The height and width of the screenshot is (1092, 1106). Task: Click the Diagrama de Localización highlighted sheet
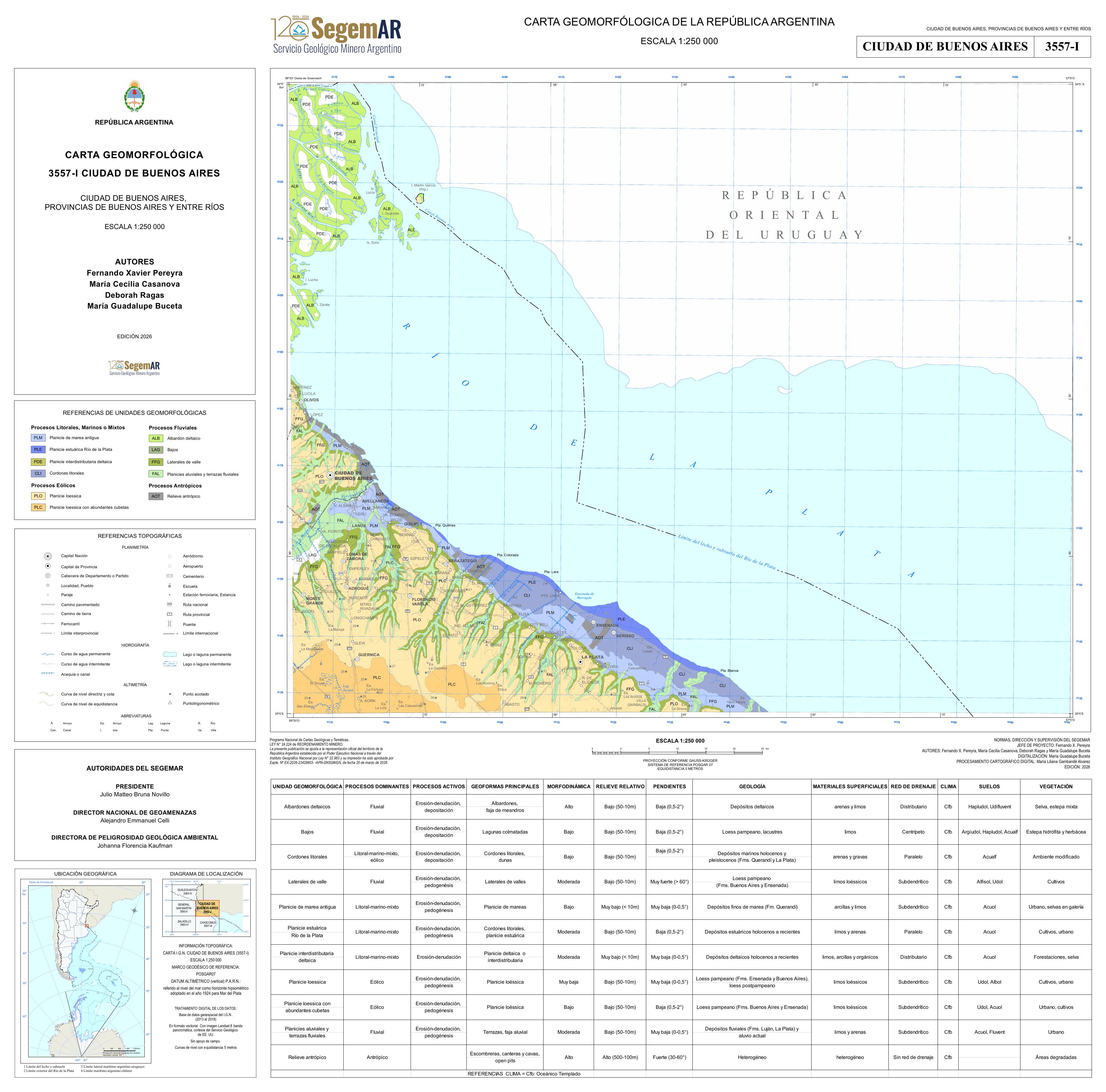click(207, 908)
